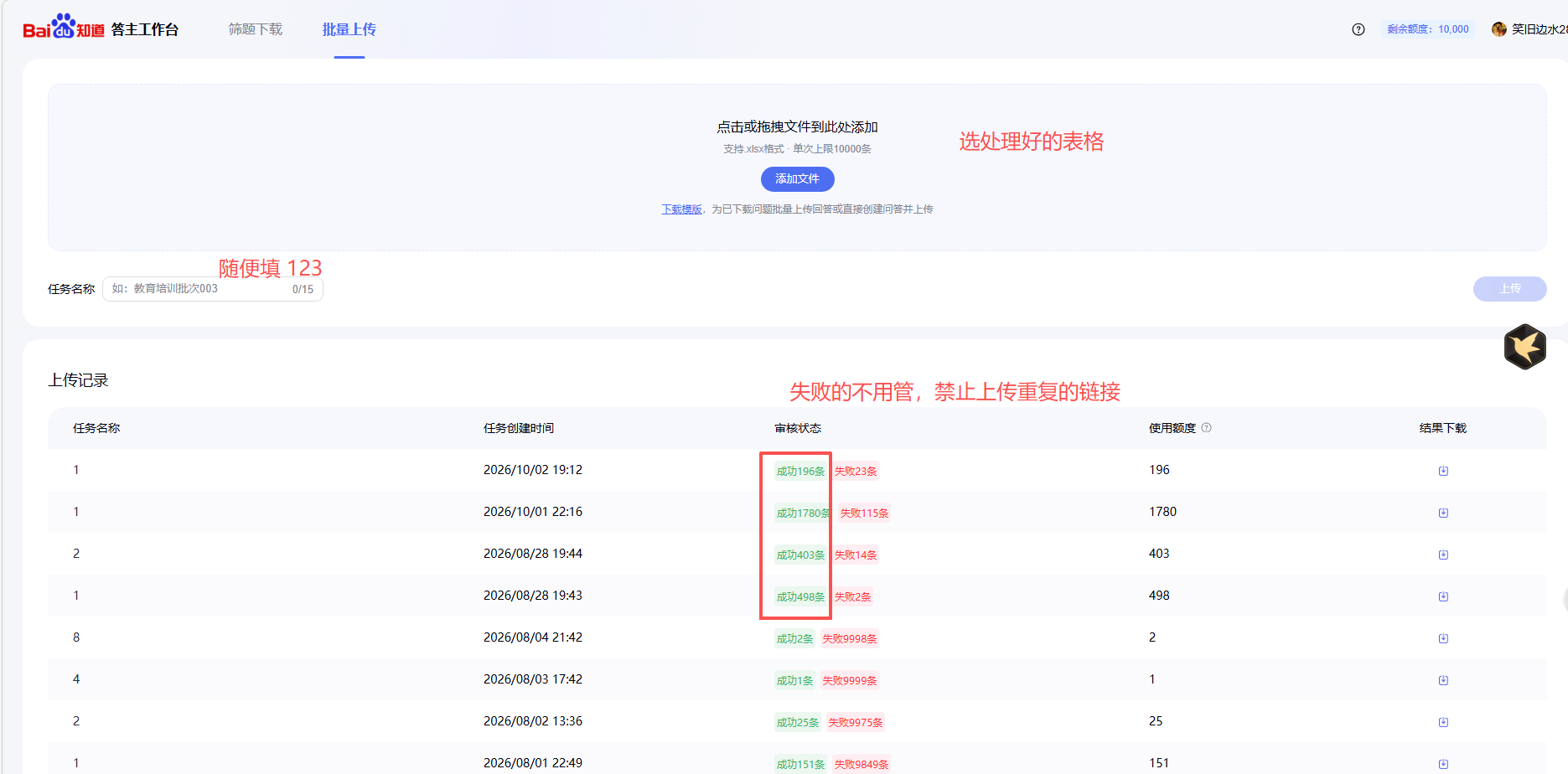The height and width of the screenshot is (774, 1568).
Task: Select the 批量上传 tab
Action: pos(349,29)
